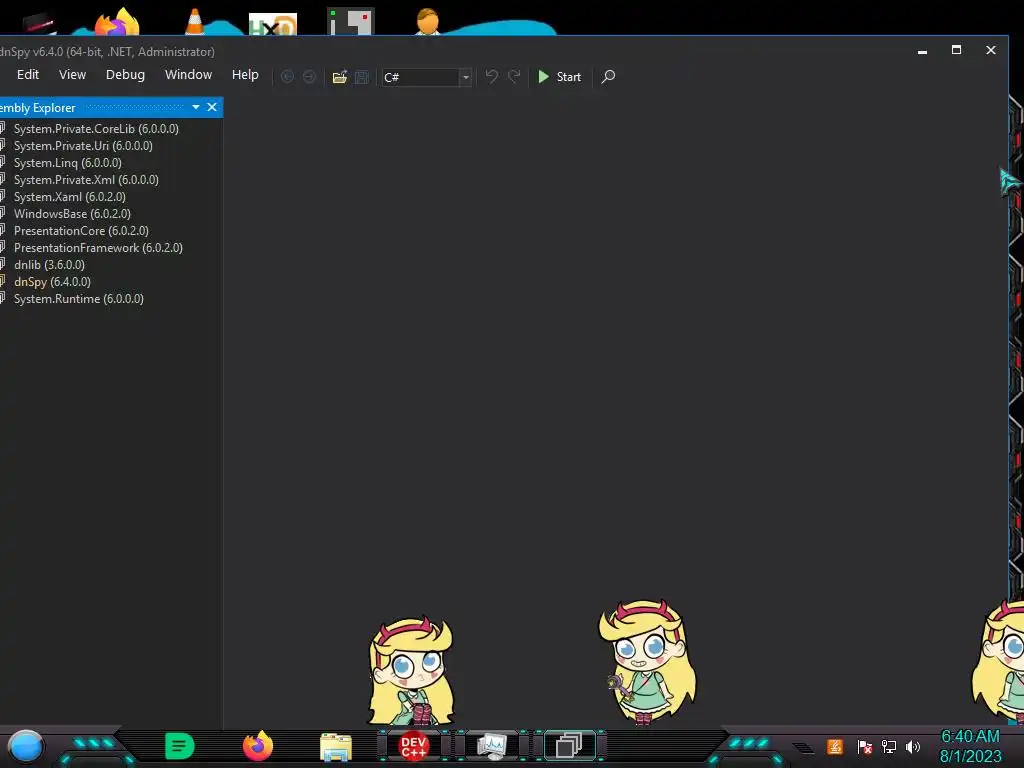Click the Redo toolbar icon
Image resolution: width=1024 pixels, height=768 pixels.
tap(515, 77)
